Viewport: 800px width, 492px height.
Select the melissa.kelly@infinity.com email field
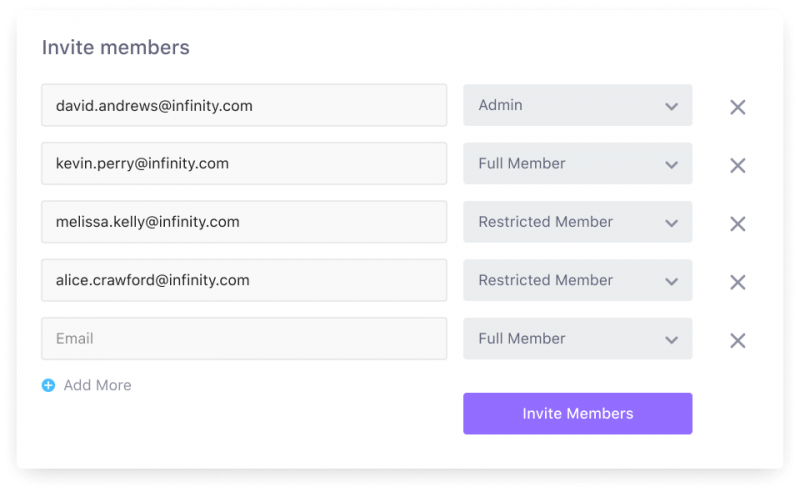(x=243, y=222)
